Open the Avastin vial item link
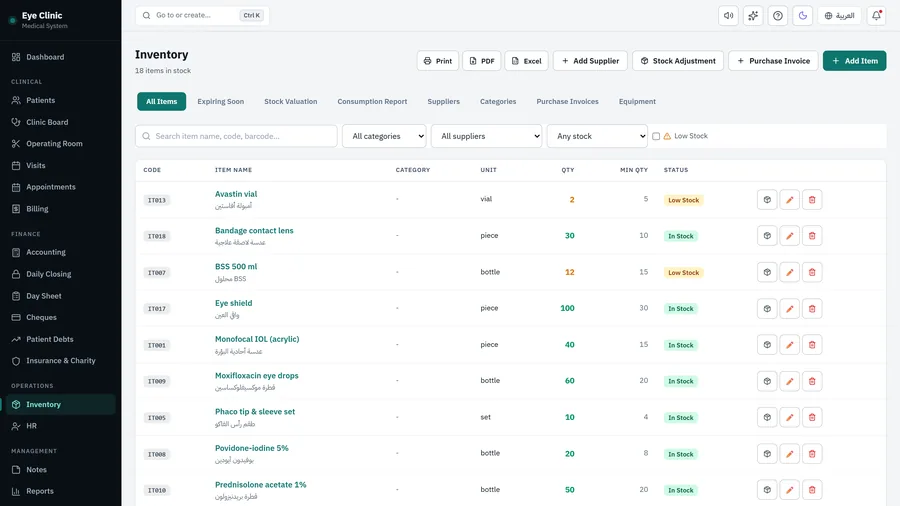This screenshot has height=506, width=900. pos(236,194)
